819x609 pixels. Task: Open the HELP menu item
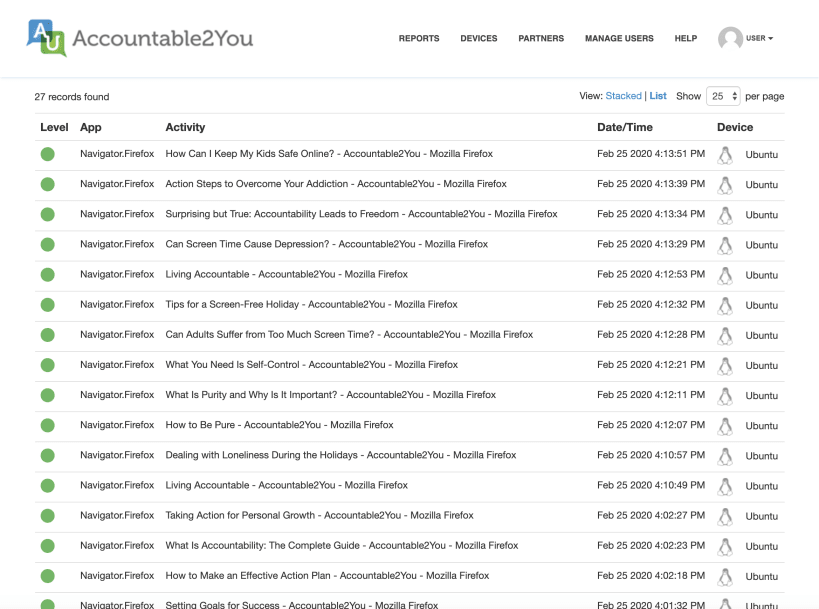point(686,39)
